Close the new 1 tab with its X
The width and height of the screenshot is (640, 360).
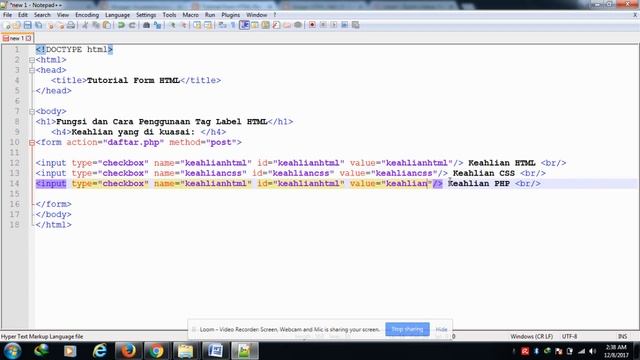point(29,38)
